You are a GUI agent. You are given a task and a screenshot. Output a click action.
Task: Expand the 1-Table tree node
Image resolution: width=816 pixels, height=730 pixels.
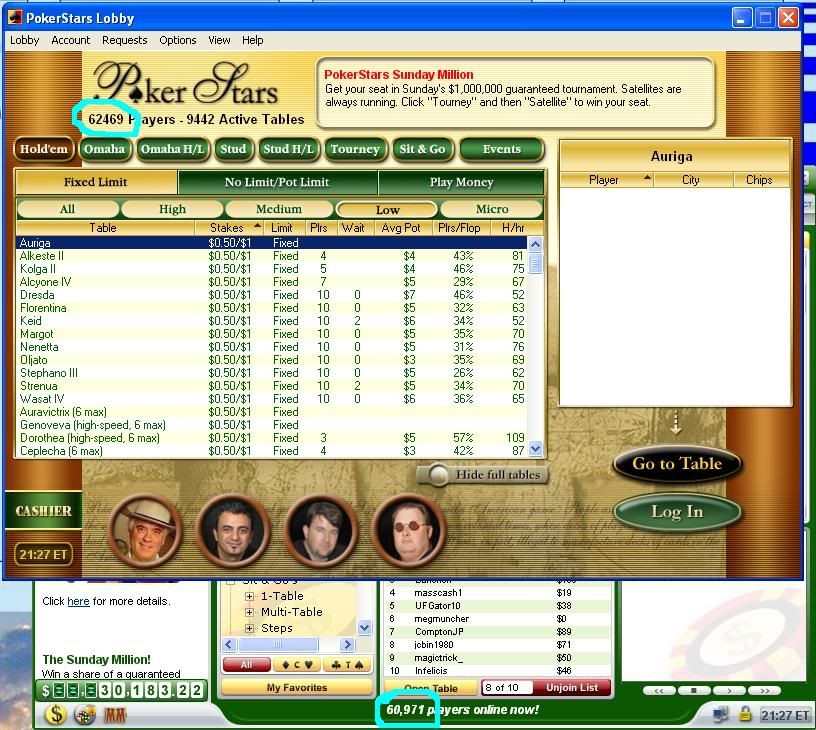point(250,596)
